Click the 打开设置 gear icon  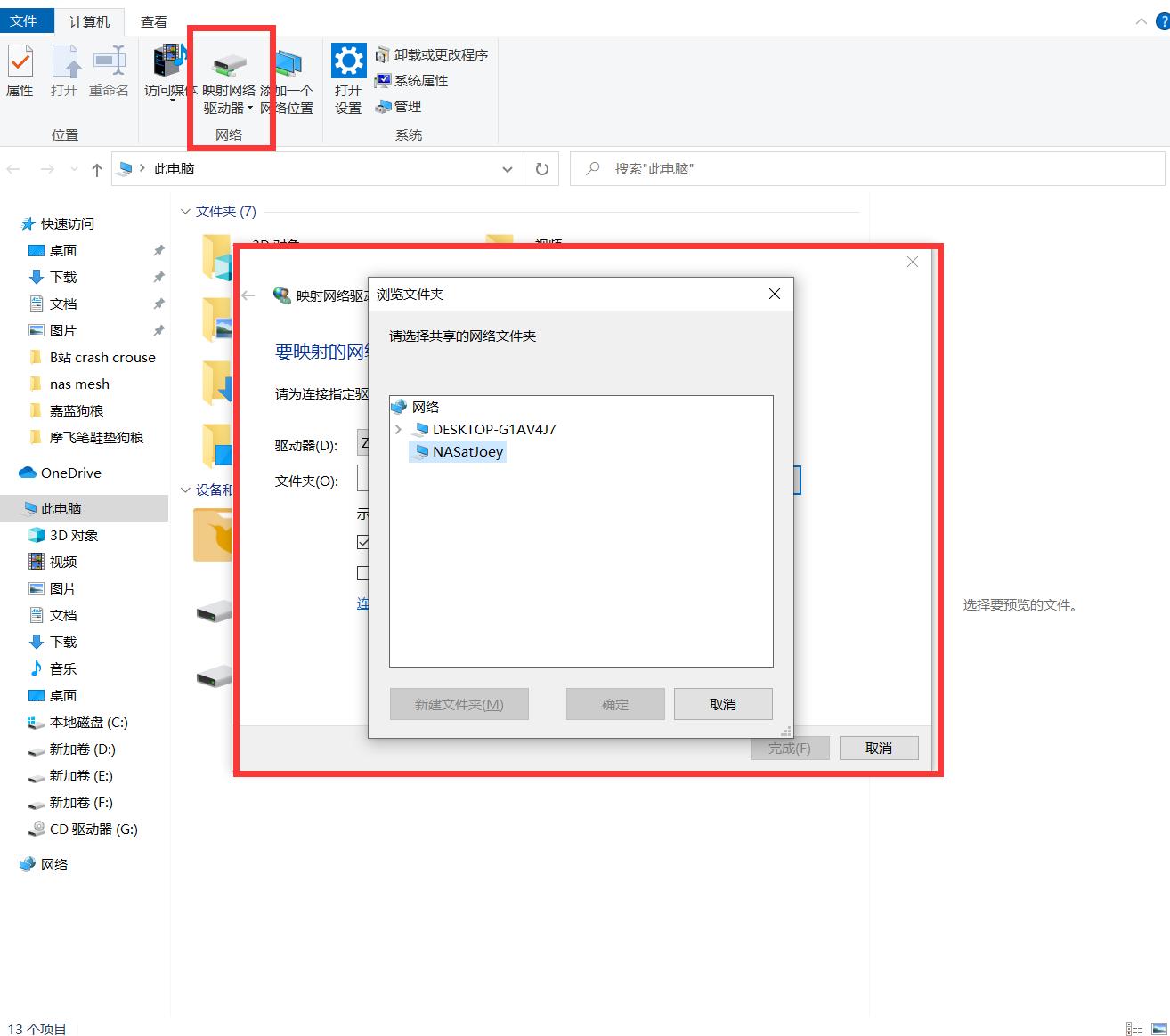tap(348, 61)
